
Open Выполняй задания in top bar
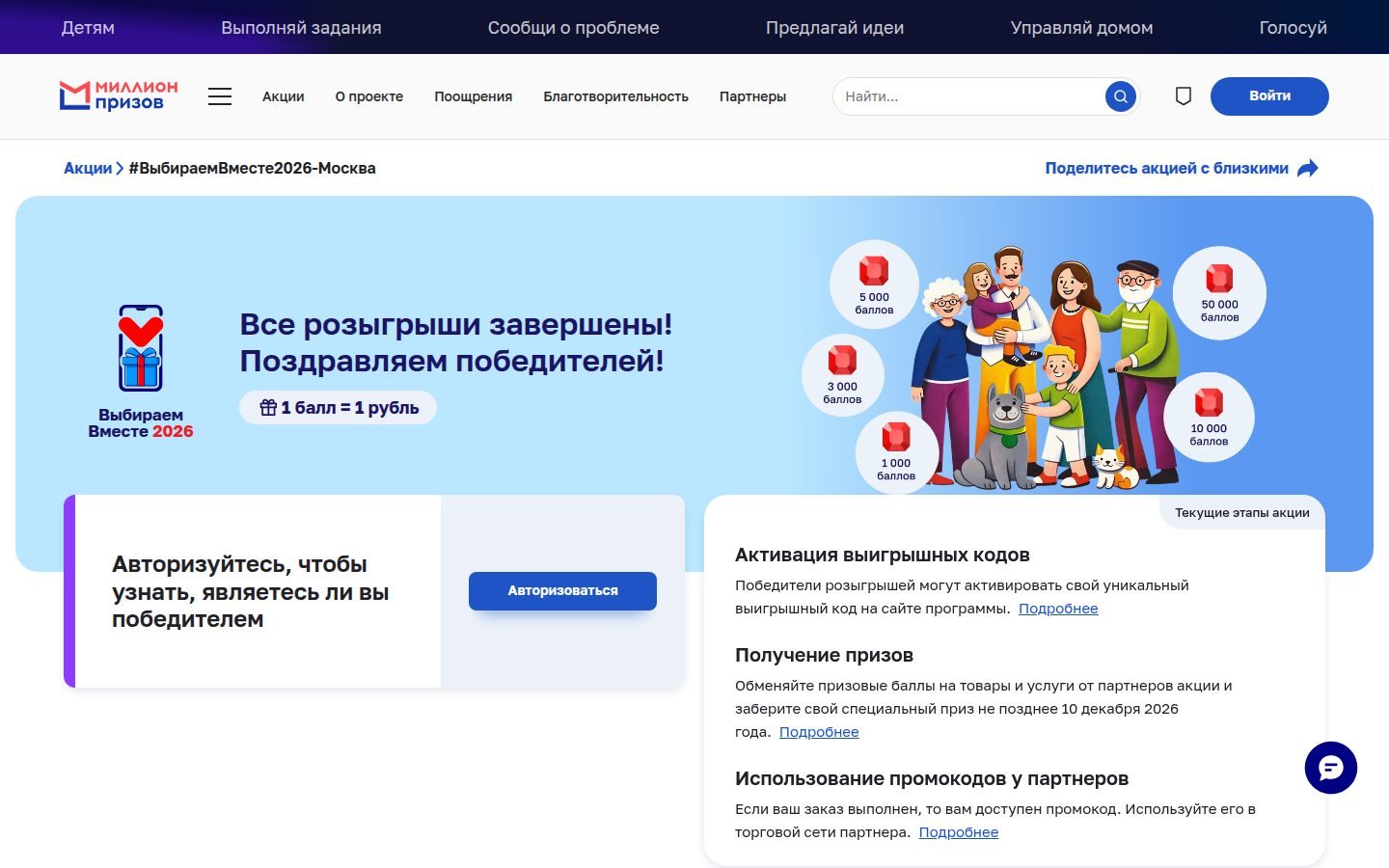click(301, 28)
